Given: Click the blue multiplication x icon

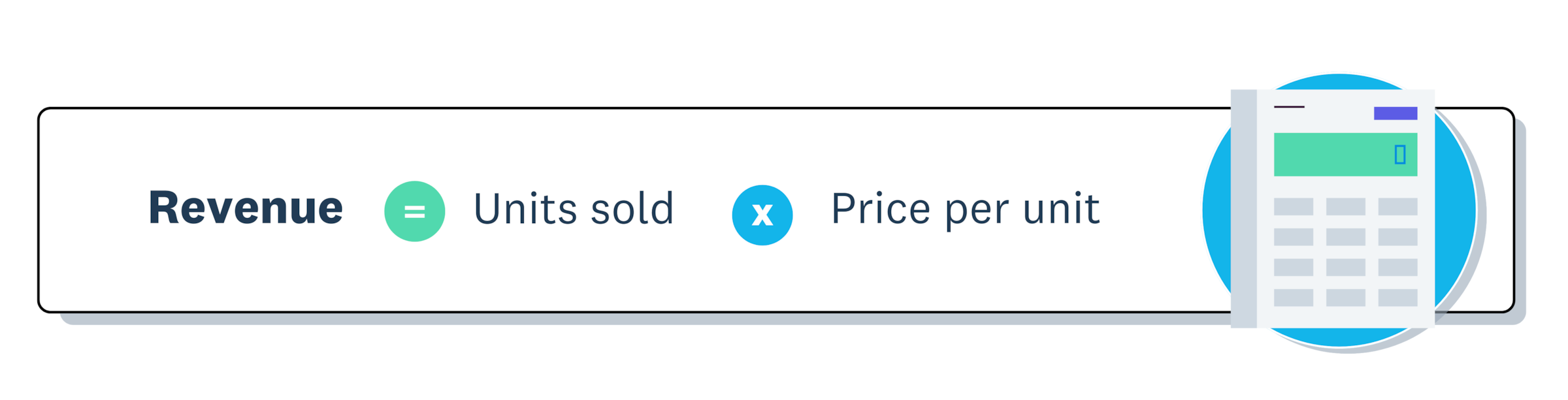Looking at the screenshot, I should point(762,215).
